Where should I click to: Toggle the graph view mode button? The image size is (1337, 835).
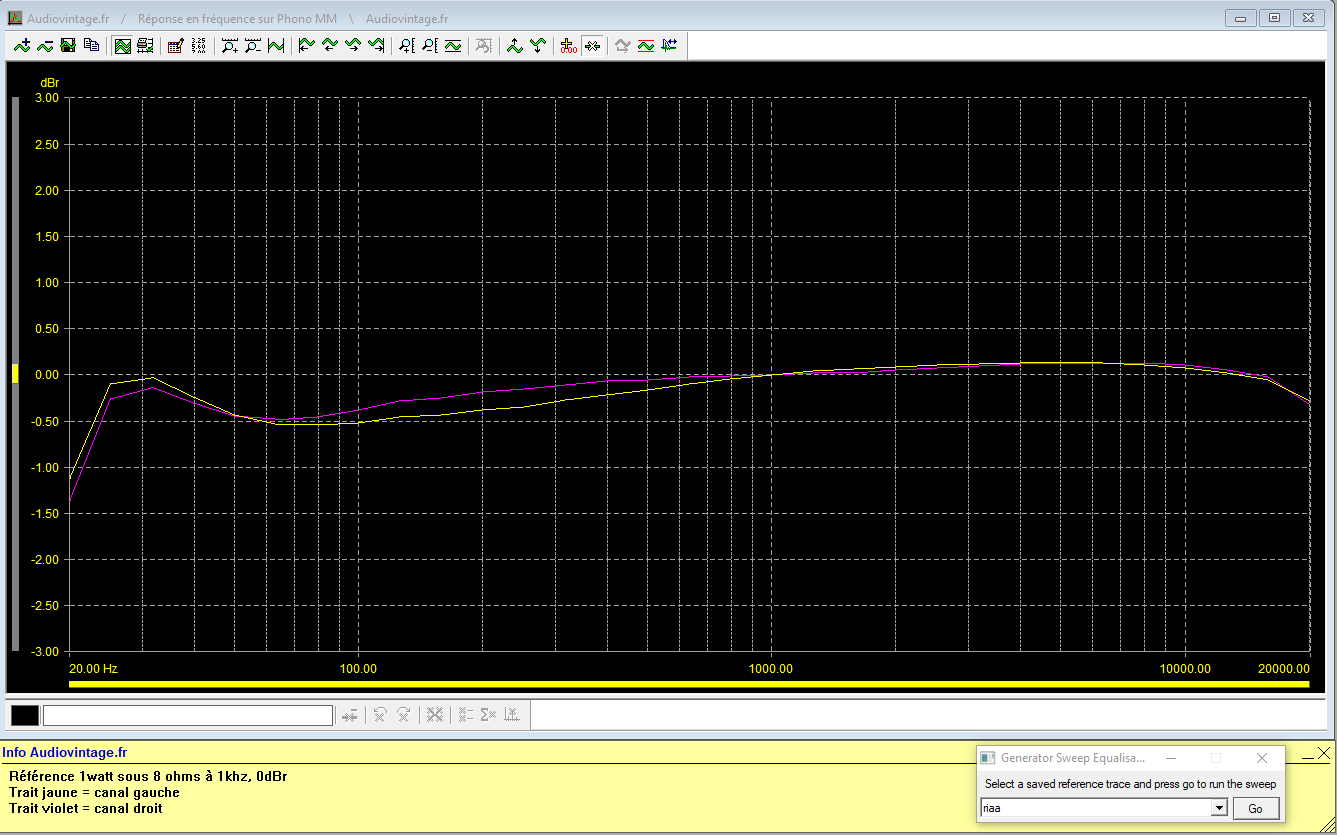point(122,45)
